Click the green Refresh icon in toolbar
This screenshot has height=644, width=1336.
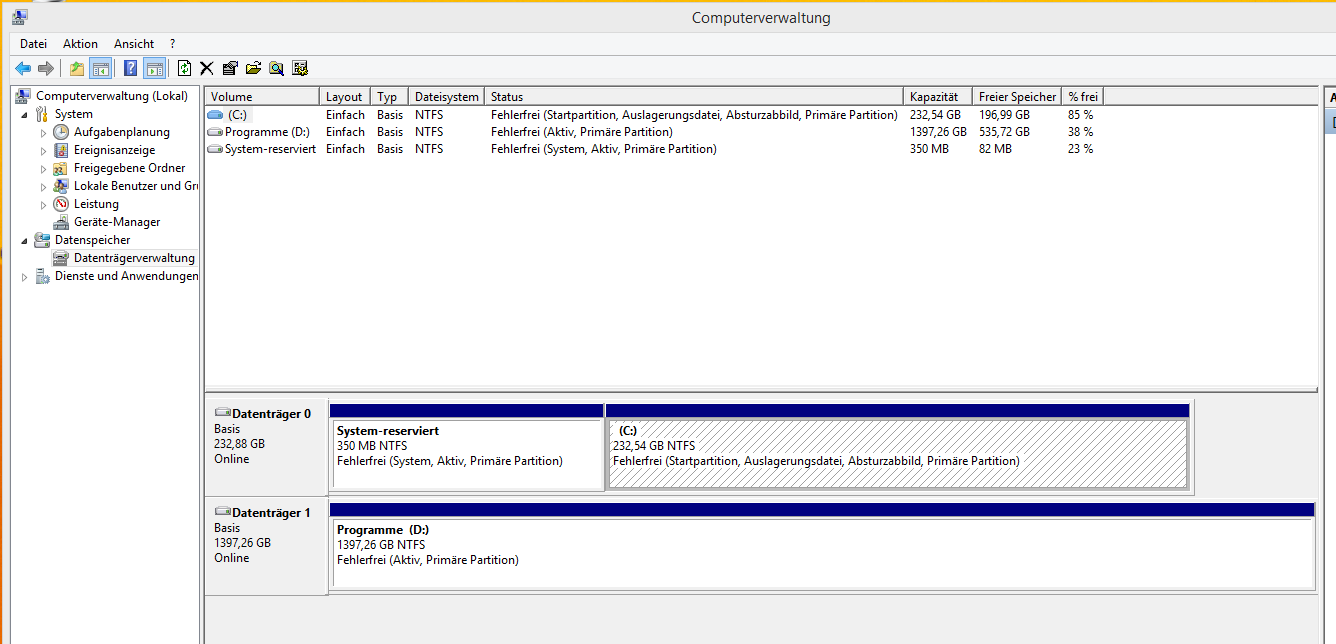click(184, 68)
